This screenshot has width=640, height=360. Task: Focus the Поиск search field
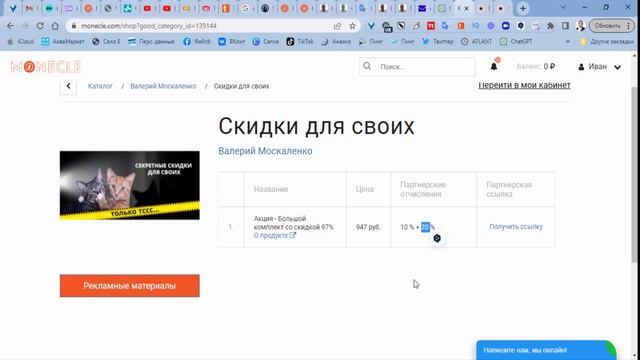(x=417, y=67)
